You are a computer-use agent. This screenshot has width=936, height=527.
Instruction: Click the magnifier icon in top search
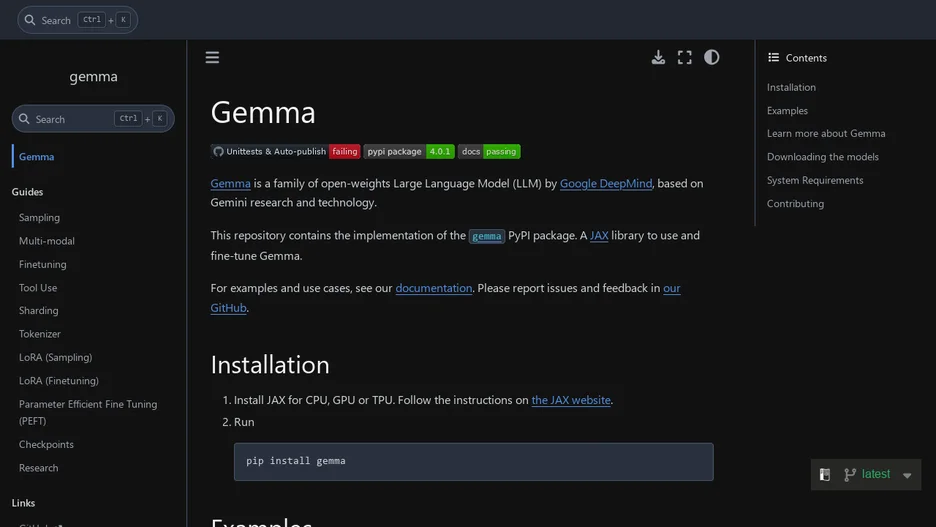30,20
